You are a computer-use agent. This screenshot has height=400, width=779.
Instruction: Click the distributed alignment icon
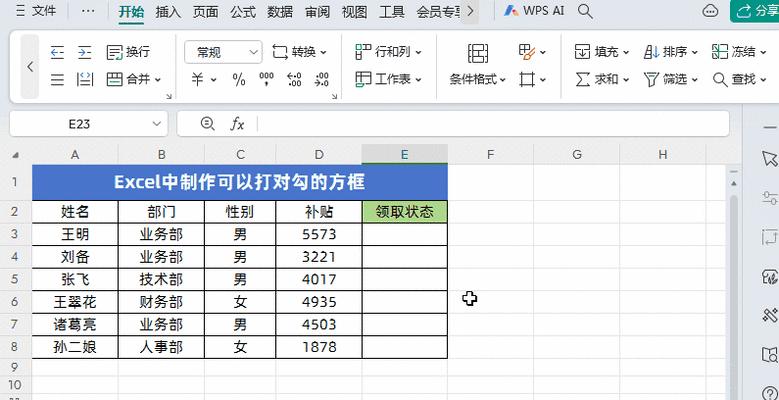85,79
